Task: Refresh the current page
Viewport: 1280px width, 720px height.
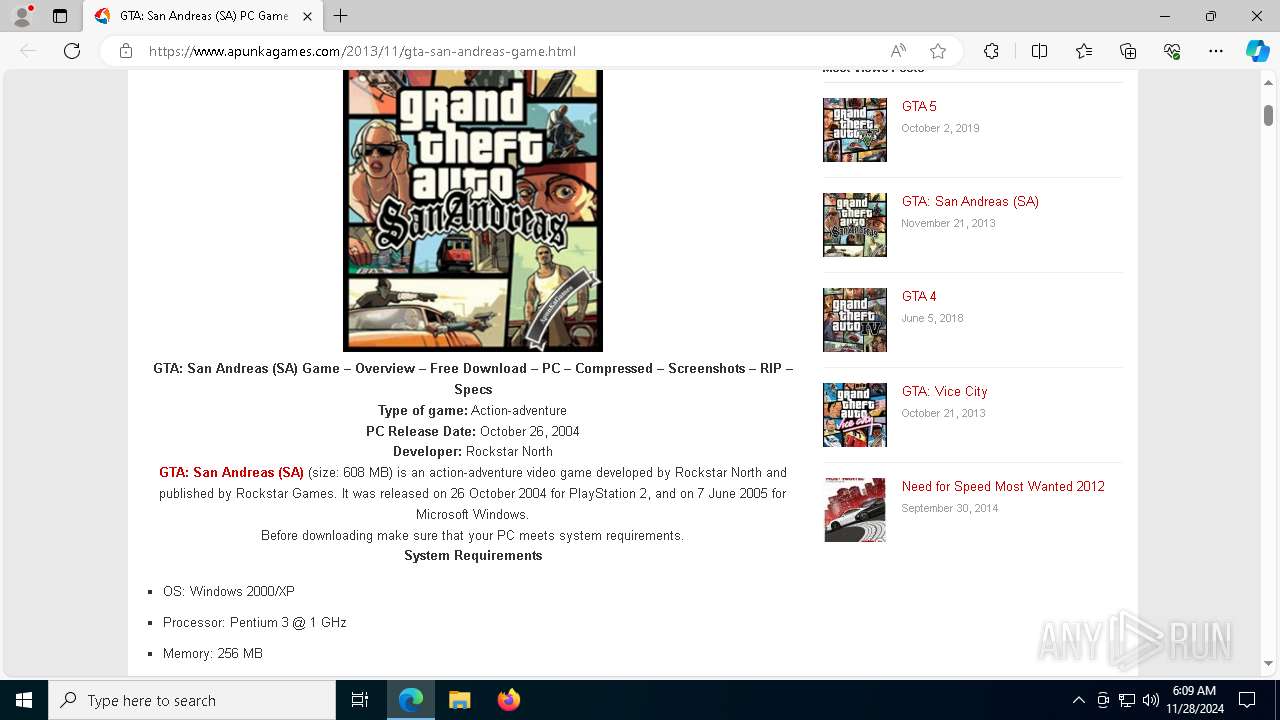Action: 72,51
